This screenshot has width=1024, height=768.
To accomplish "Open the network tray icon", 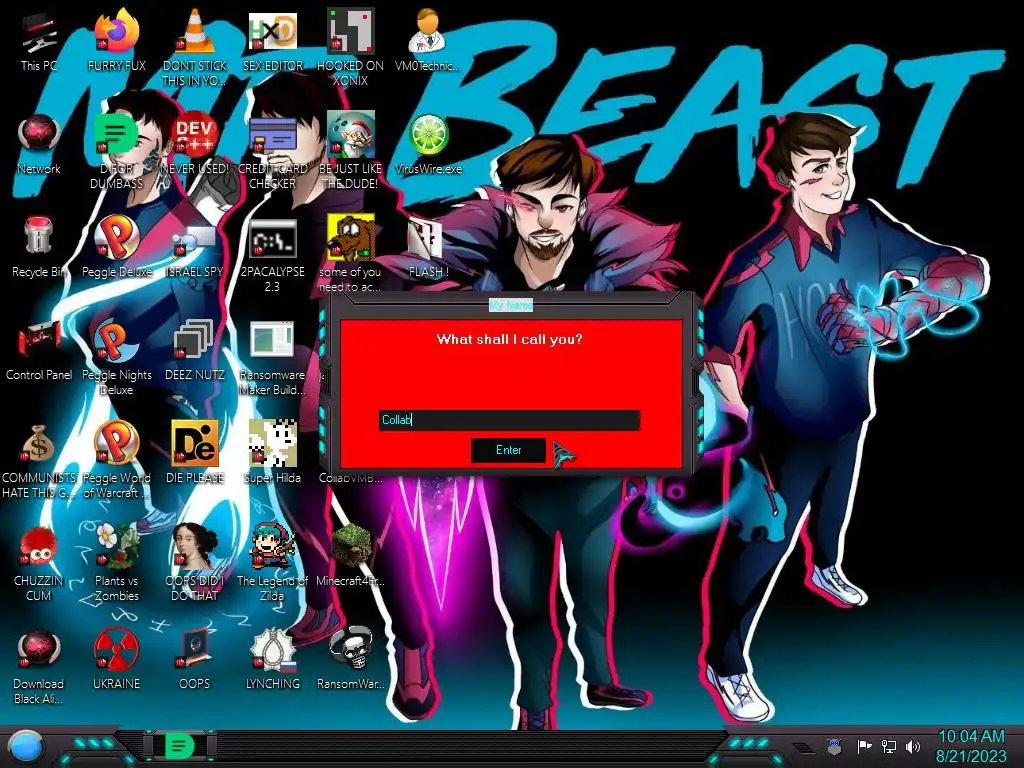I will point(889,746).
